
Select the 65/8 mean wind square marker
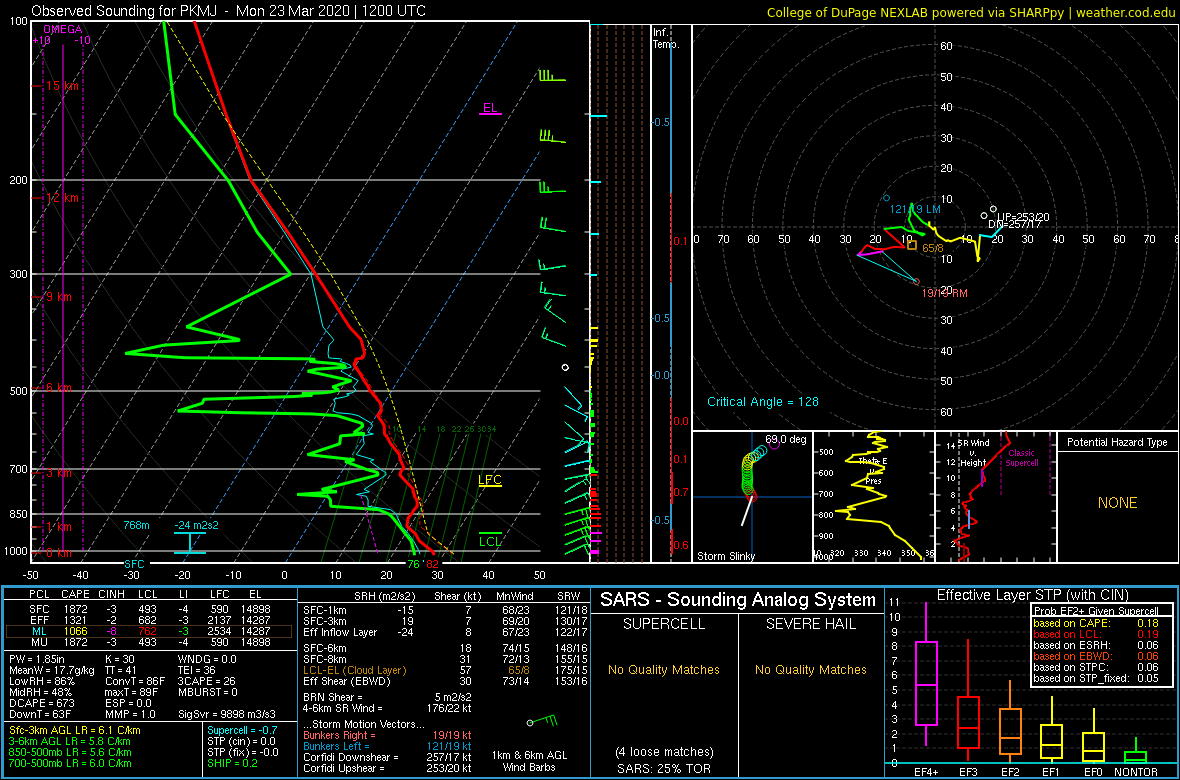coord(911,245)
